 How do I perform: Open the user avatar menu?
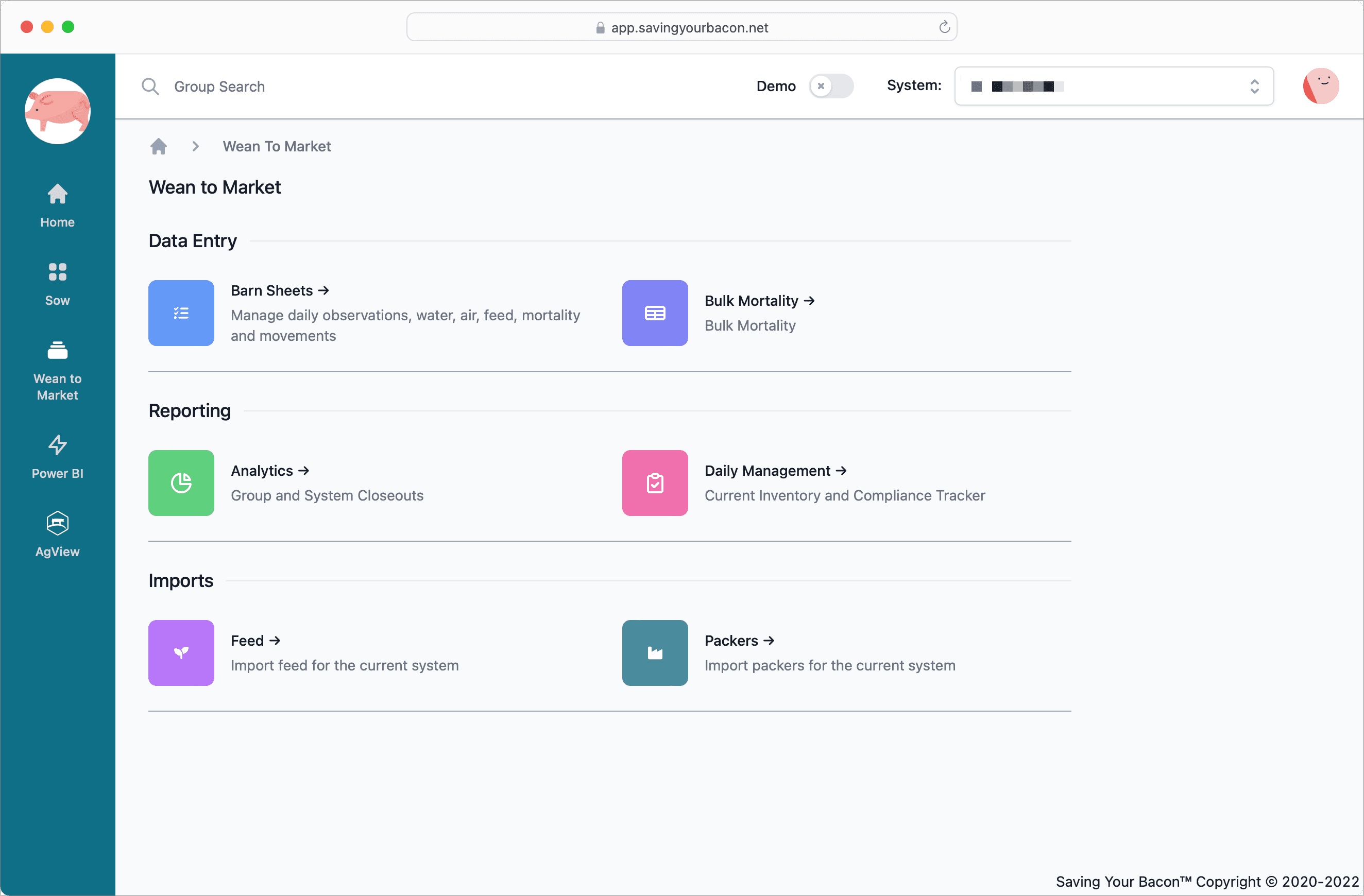point(1320,86)
